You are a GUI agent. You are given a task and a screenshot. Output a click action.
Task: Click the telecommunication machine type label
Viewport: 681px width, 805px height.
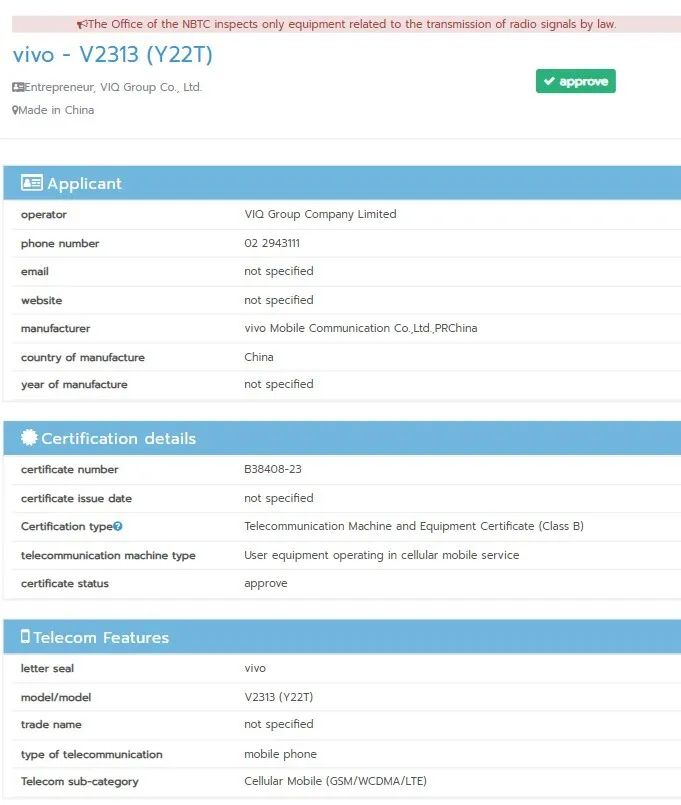pos(108,555)
